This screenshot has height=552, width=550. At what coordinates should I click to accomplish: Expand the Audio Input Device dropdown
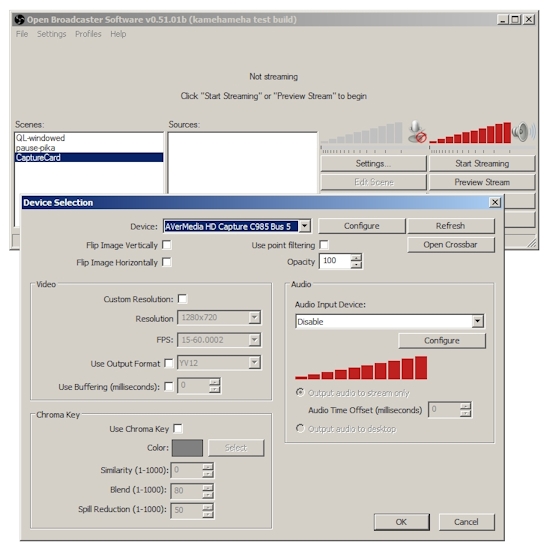pyautogui.click(x=477, y=321)
